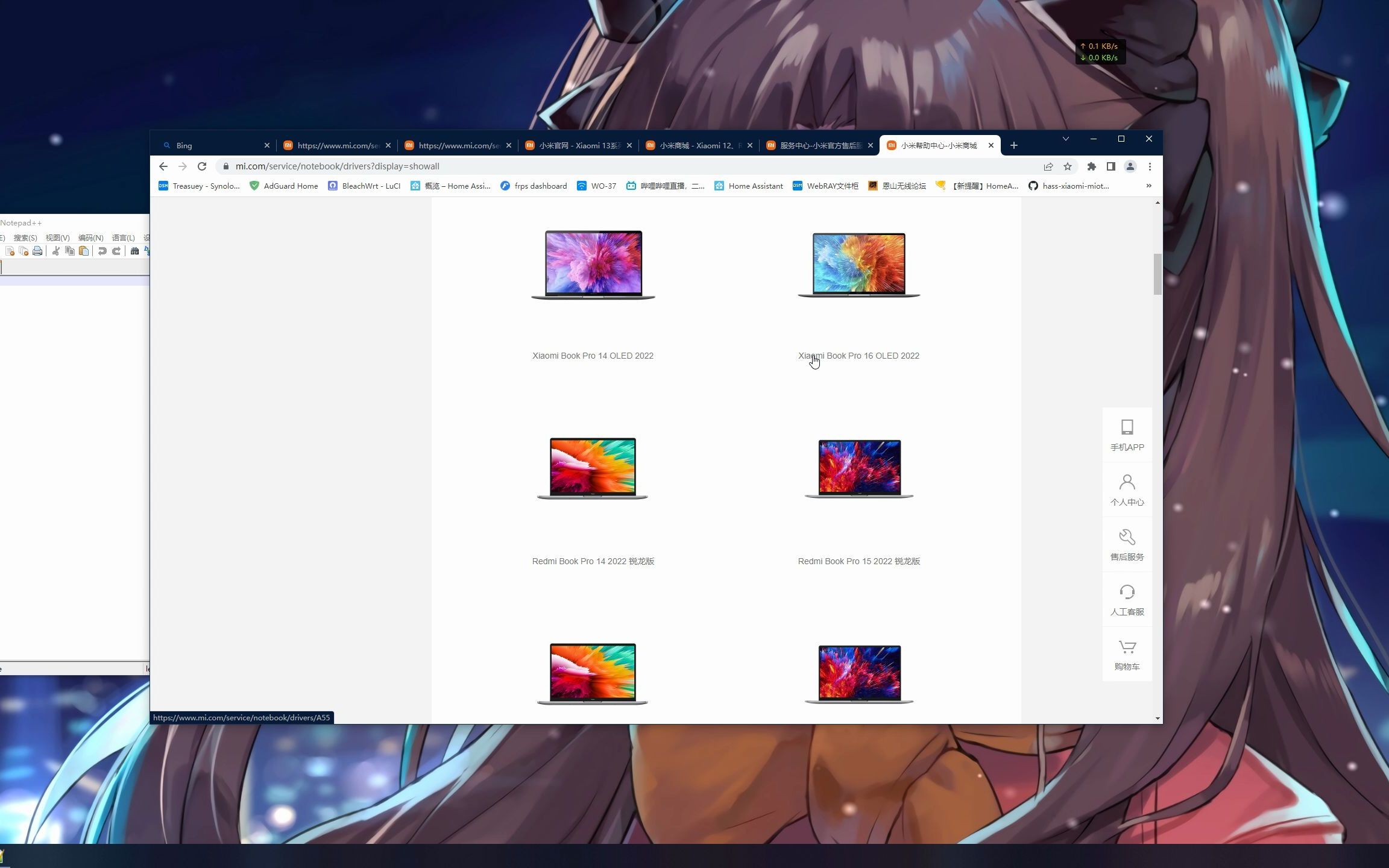Click Print icon in Notepad++ toolbar
The height and width of the screenshot is (868, 1389).
pyautogui.click(x=37, y=251)
